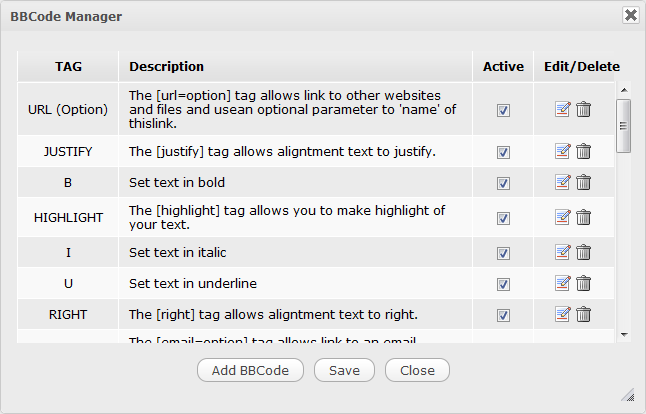The height and width of the screenshot is (414, 646).
Task: Toggle Active checkbox for JUSTIFY tag
Action: pyautogui.click(x=503, y=152)
